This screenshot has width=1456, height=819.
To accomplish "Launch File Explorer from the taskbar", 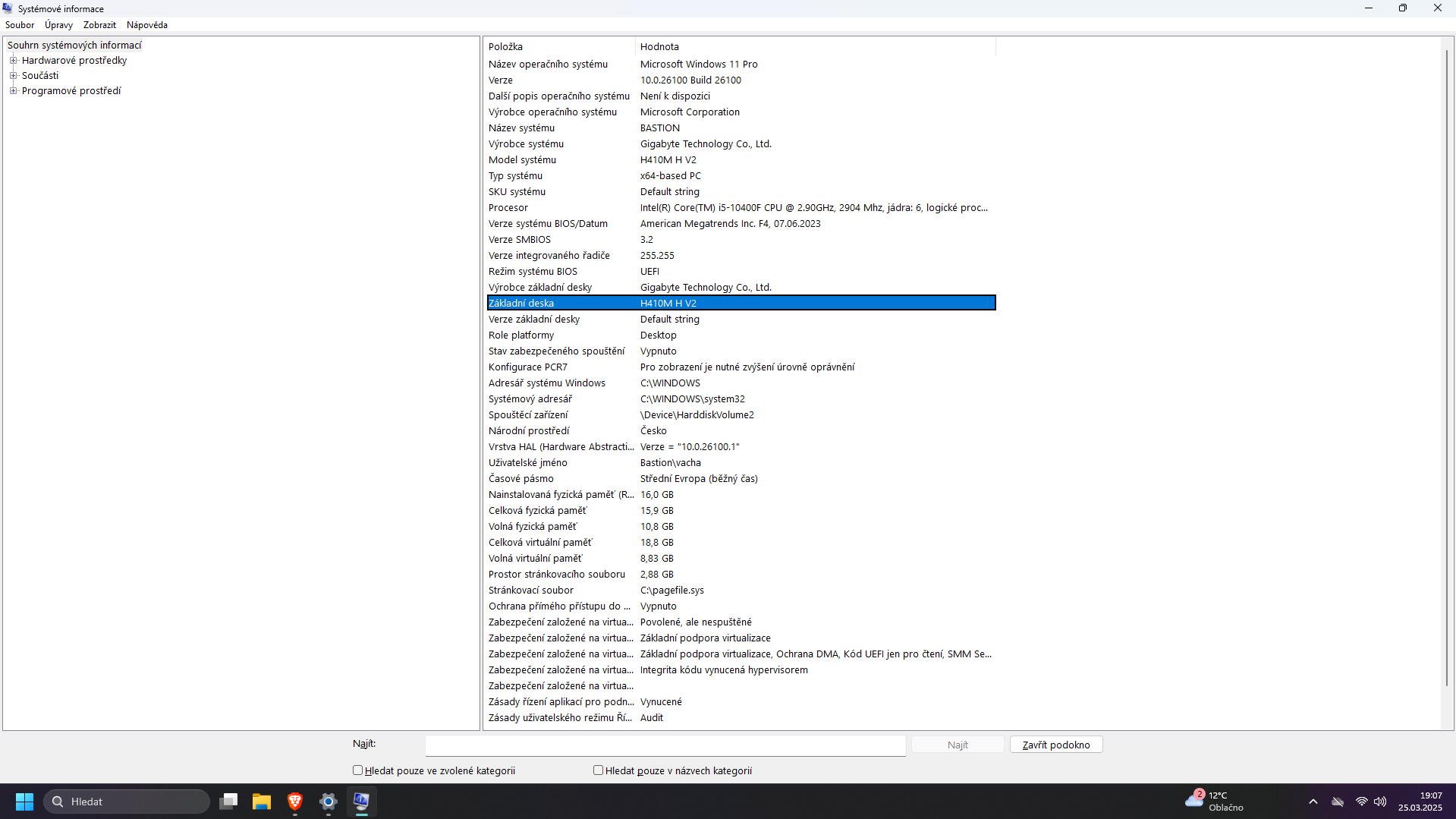I will click(262, 802).
